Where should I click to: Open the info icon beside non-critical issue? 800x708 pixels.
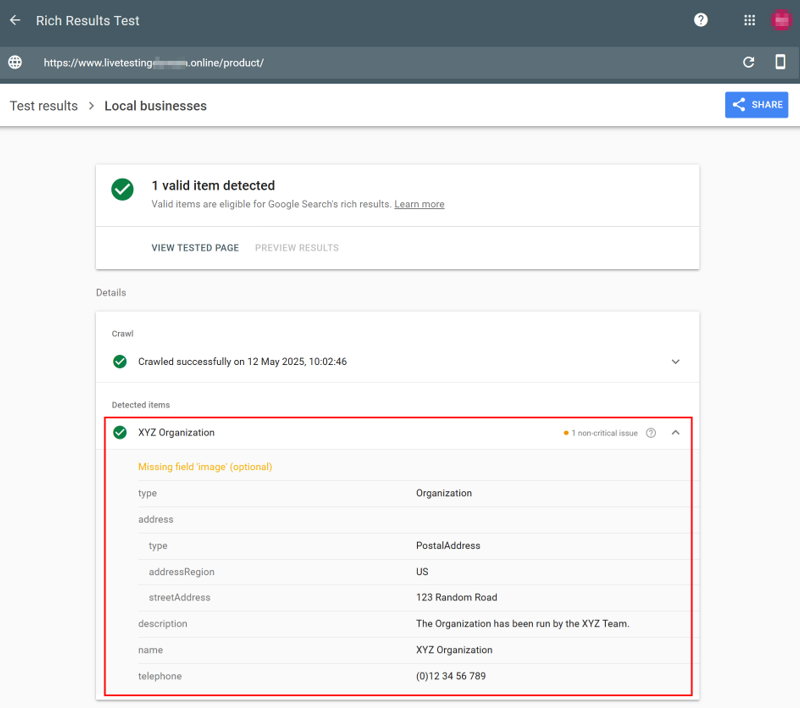pyautogui.click(x=651, y=432)
